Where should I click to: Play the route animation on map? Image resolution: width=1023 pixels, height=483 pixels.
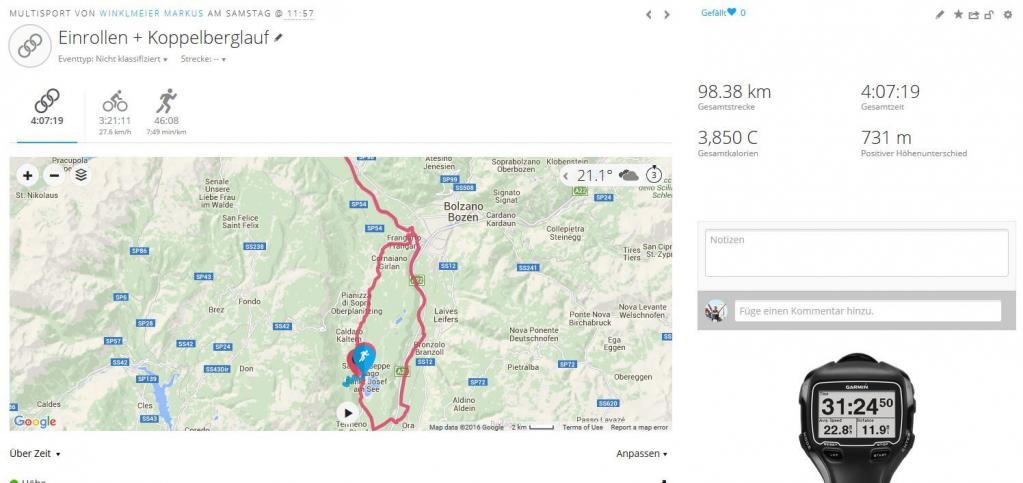[348, 413]
